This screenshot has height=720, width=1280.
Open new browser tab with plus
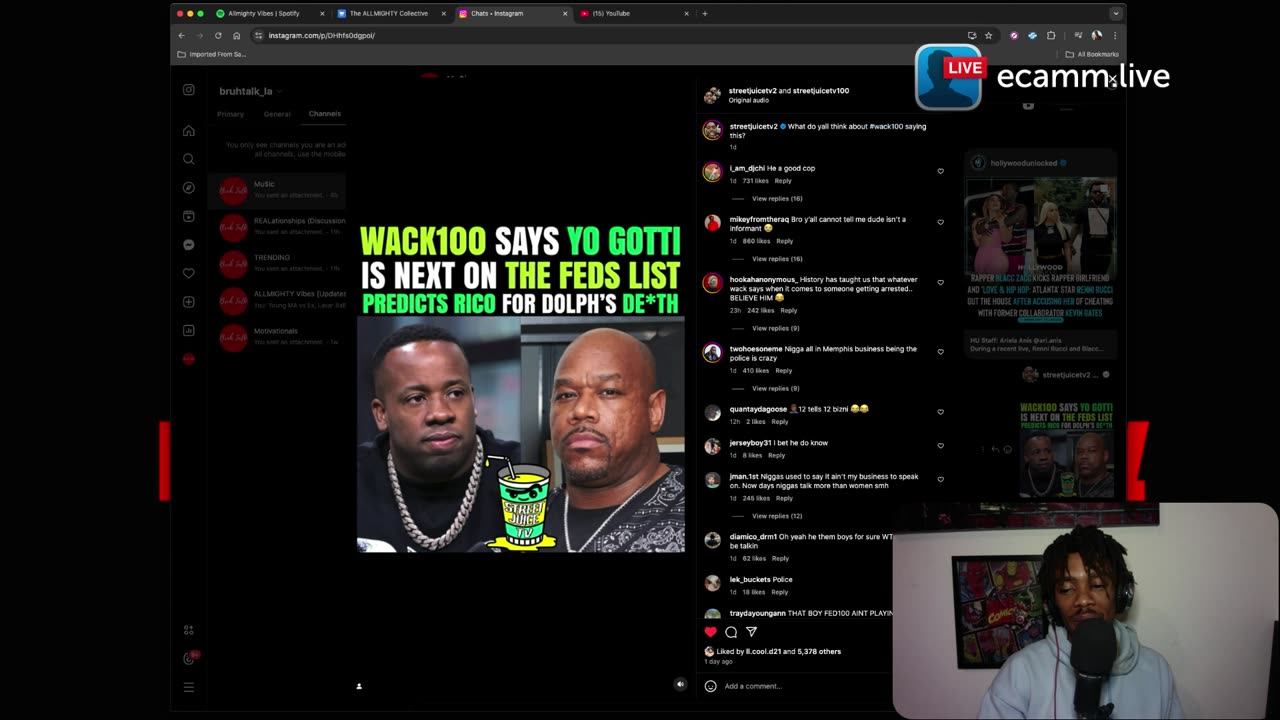(704, 13)
